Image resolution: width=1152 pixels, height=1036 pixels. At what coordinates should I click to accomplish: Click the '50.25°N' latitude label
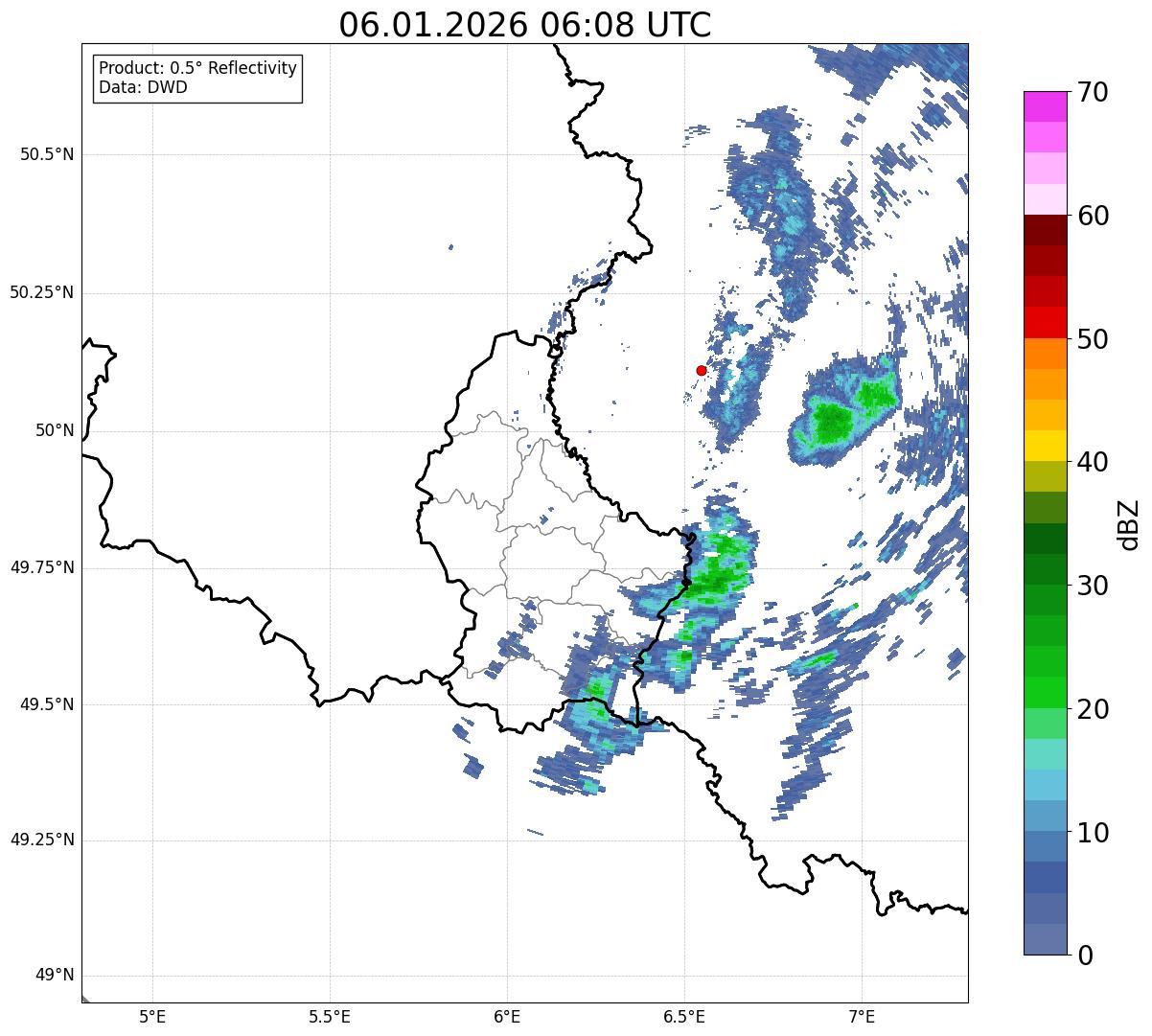[x=42, y=292]
